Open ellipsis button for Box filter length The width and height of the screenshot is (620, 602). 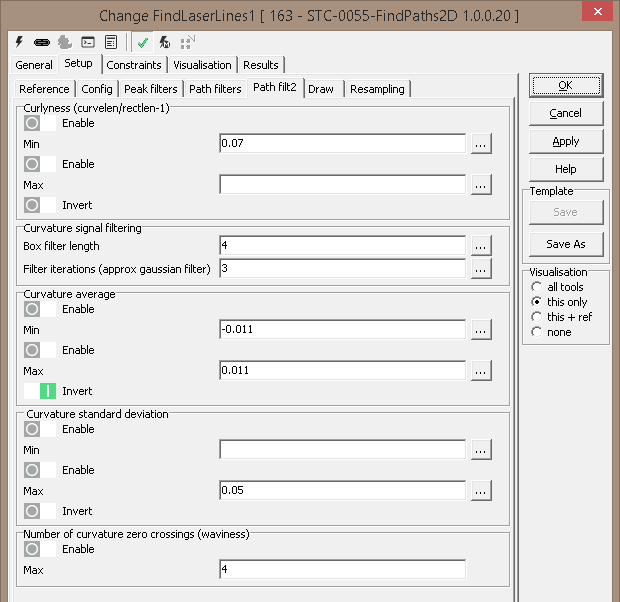click(481, 246)
